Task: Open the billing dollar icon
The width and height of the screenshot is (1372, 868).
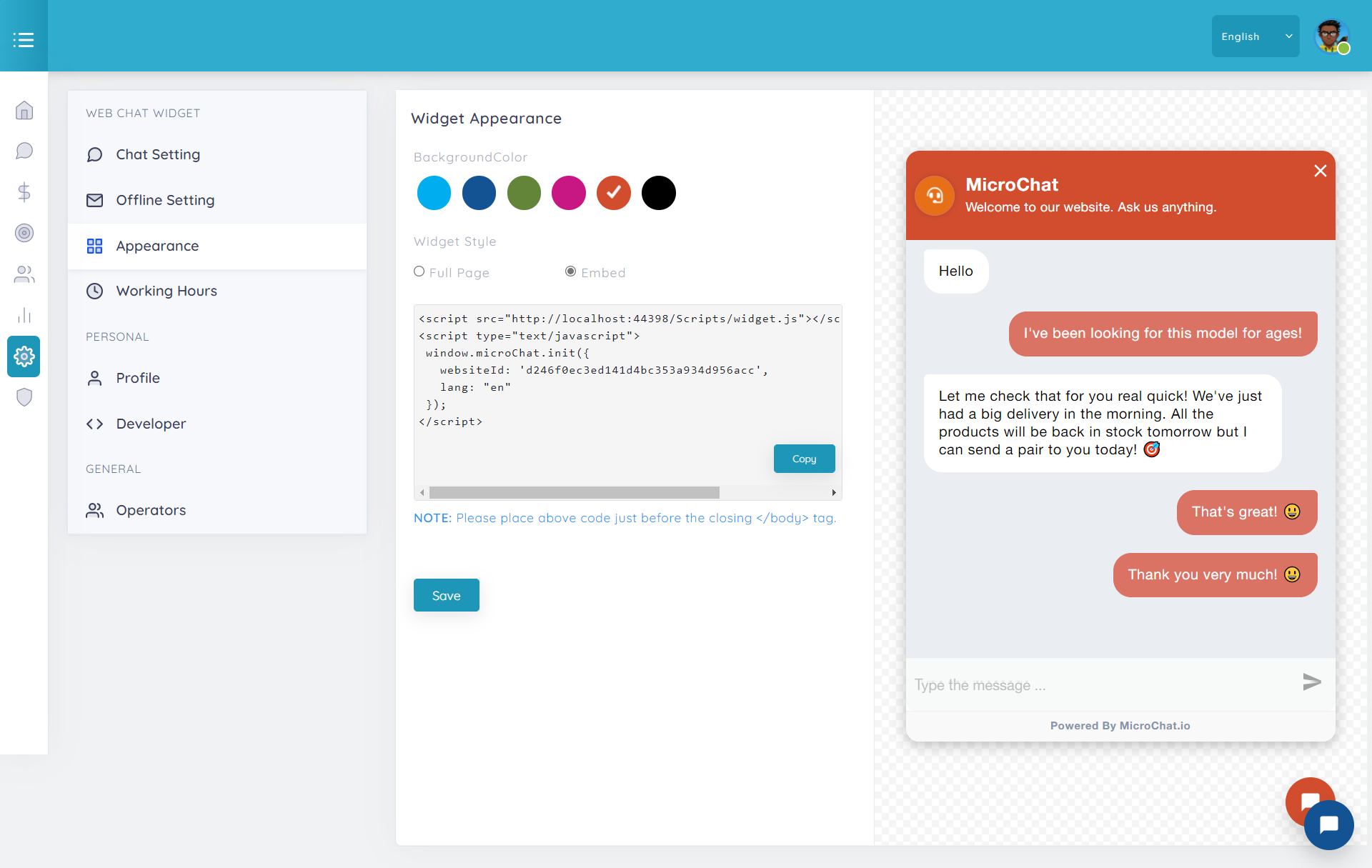Action: coord(24,191)
